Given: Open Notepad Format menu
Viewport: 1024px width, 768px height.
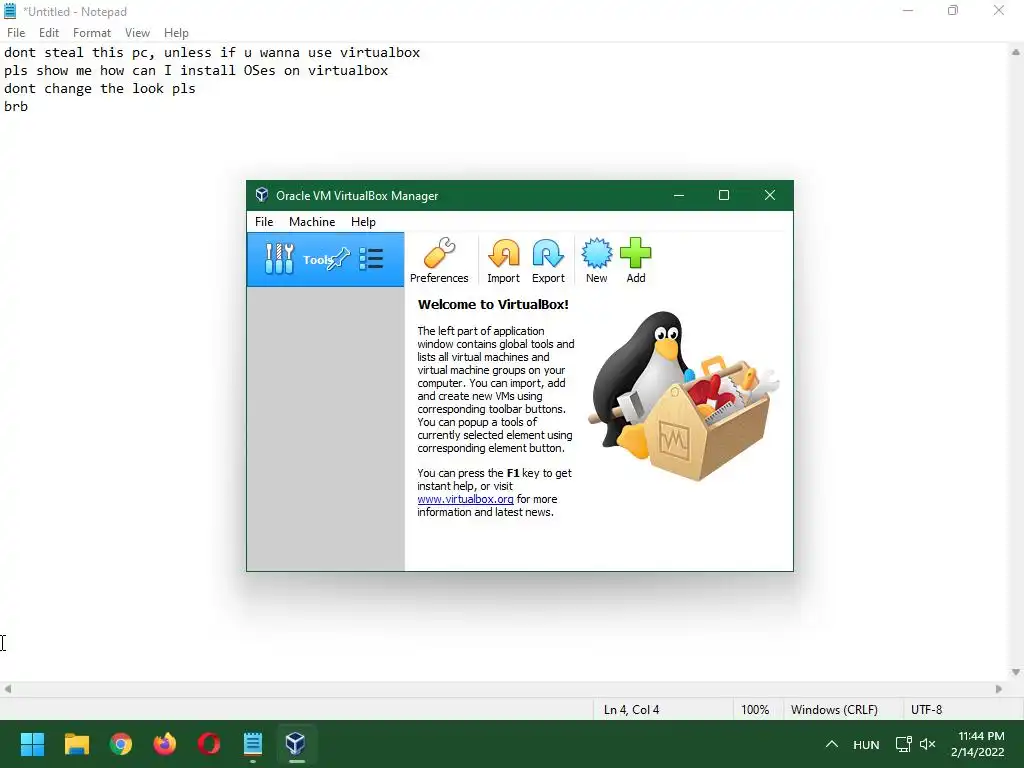Looking at the screenshot, I should point(91,33).
